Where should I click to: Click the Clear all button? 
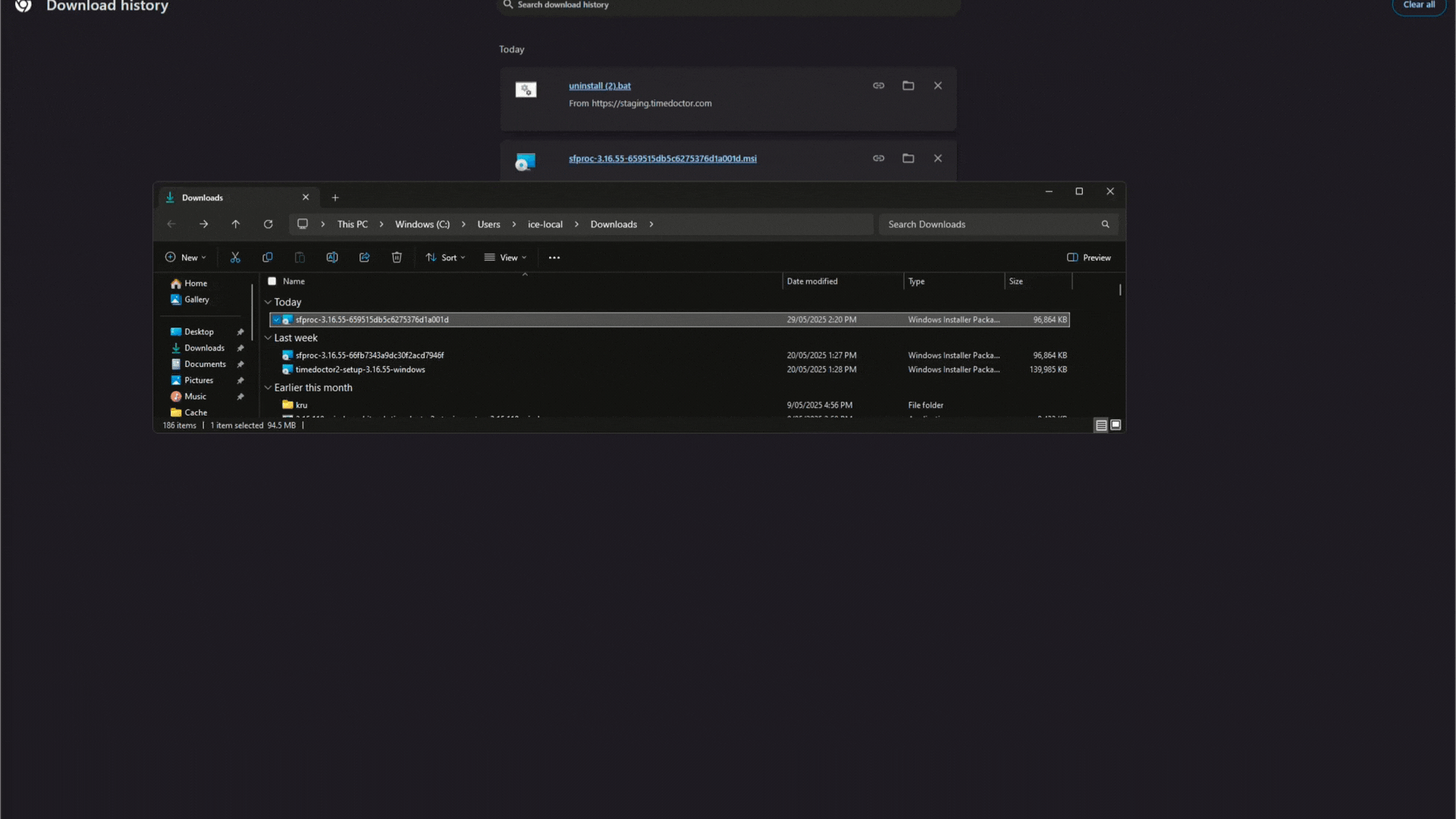pos(1419,5)
